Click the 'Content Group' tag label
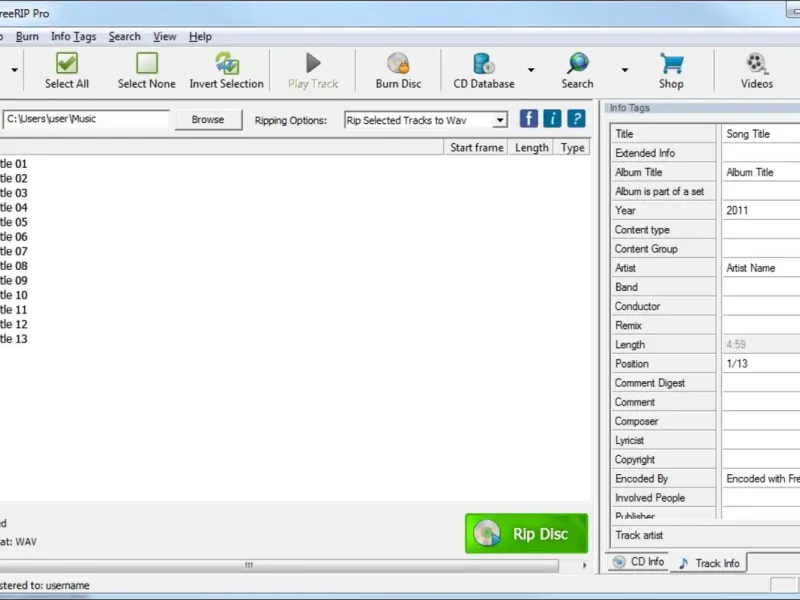This screenshot has width=800, height=600. [x=646, y=249]
